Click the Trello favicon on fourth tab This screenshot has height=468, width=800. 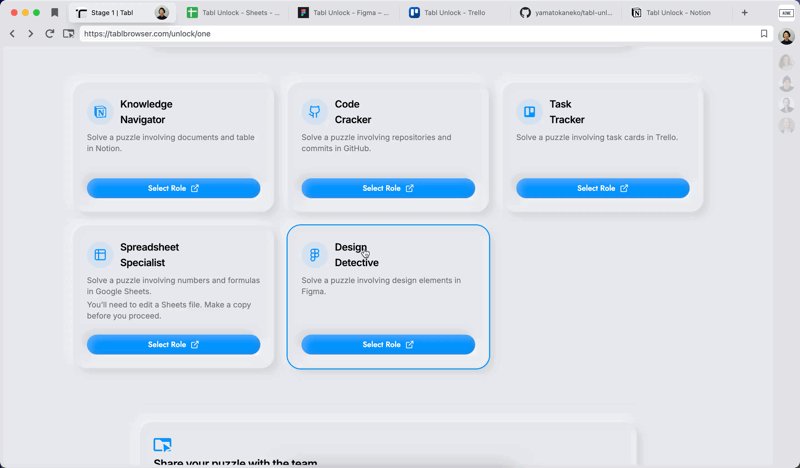pos(414,13)
